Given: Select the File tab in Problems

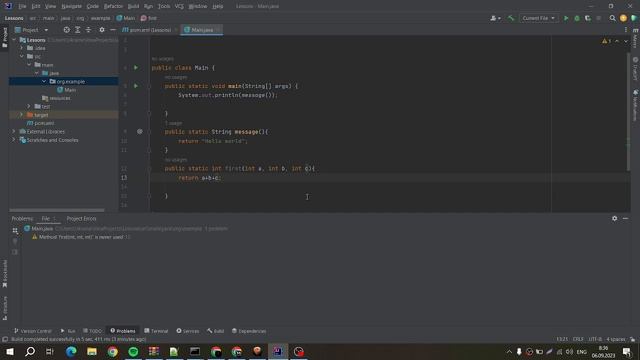Looking at the screenshot, I should click(48, 219).
